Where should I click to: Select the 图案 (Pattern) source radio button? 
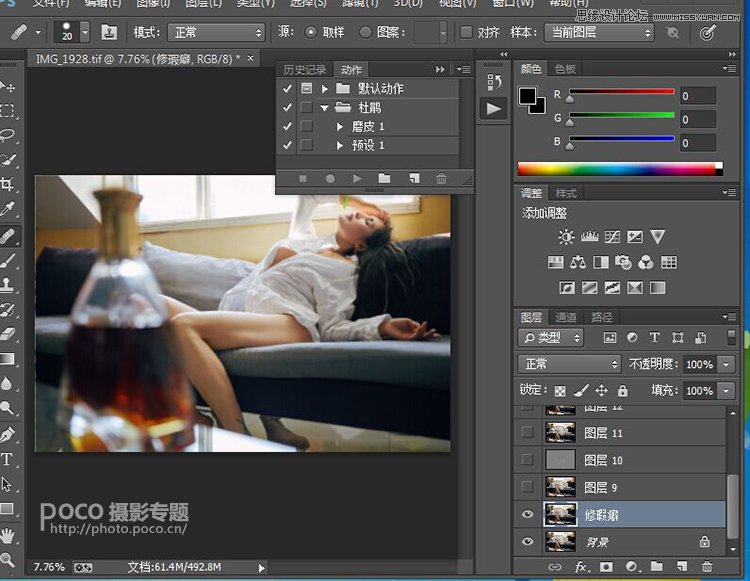[x=365, y=32]
